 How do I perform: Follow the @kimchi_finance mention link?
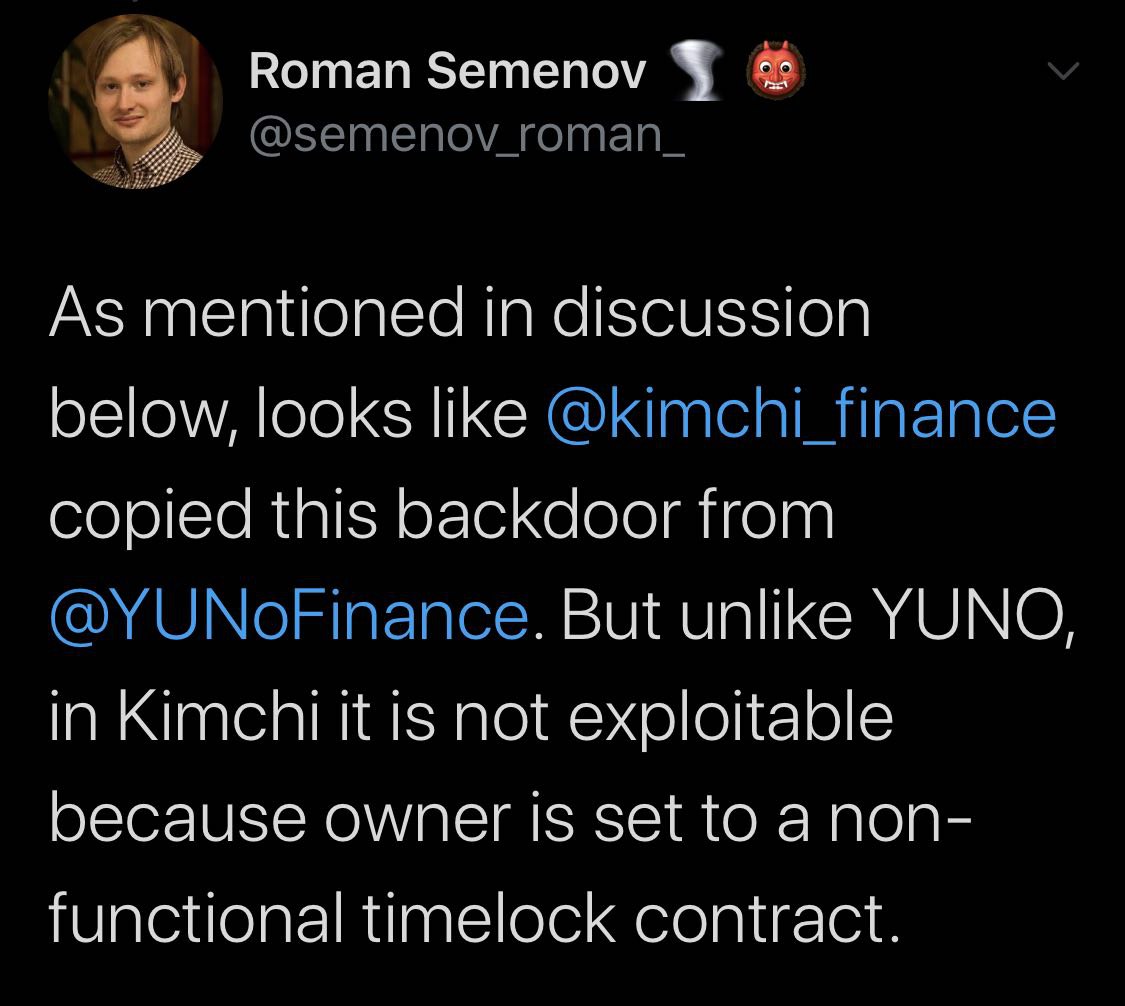pyautogui.click(x=801, y=414)
